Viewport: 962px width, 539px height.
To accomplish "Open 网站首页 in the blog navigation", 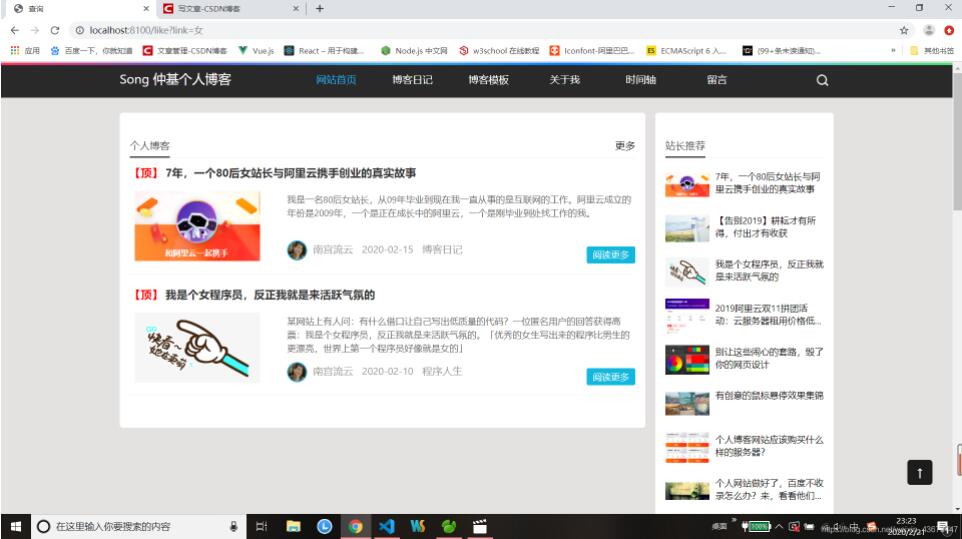I will [336, 80].
